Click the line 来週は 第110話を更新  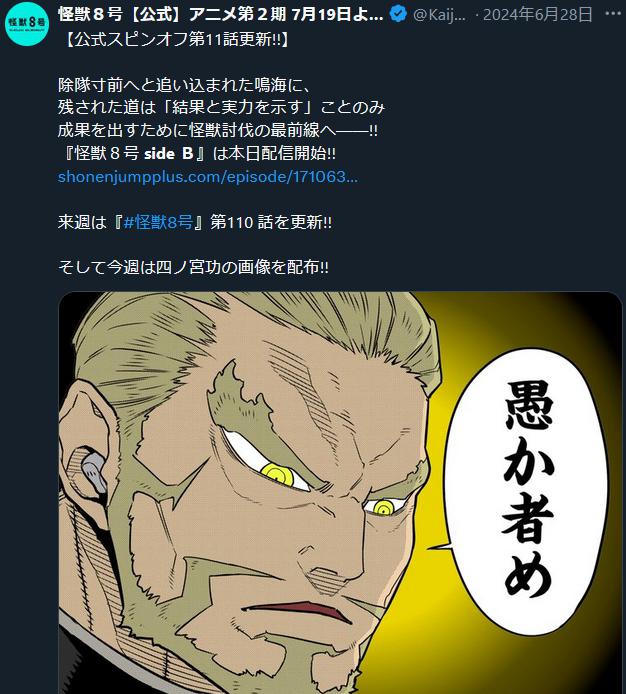(195, 222)
